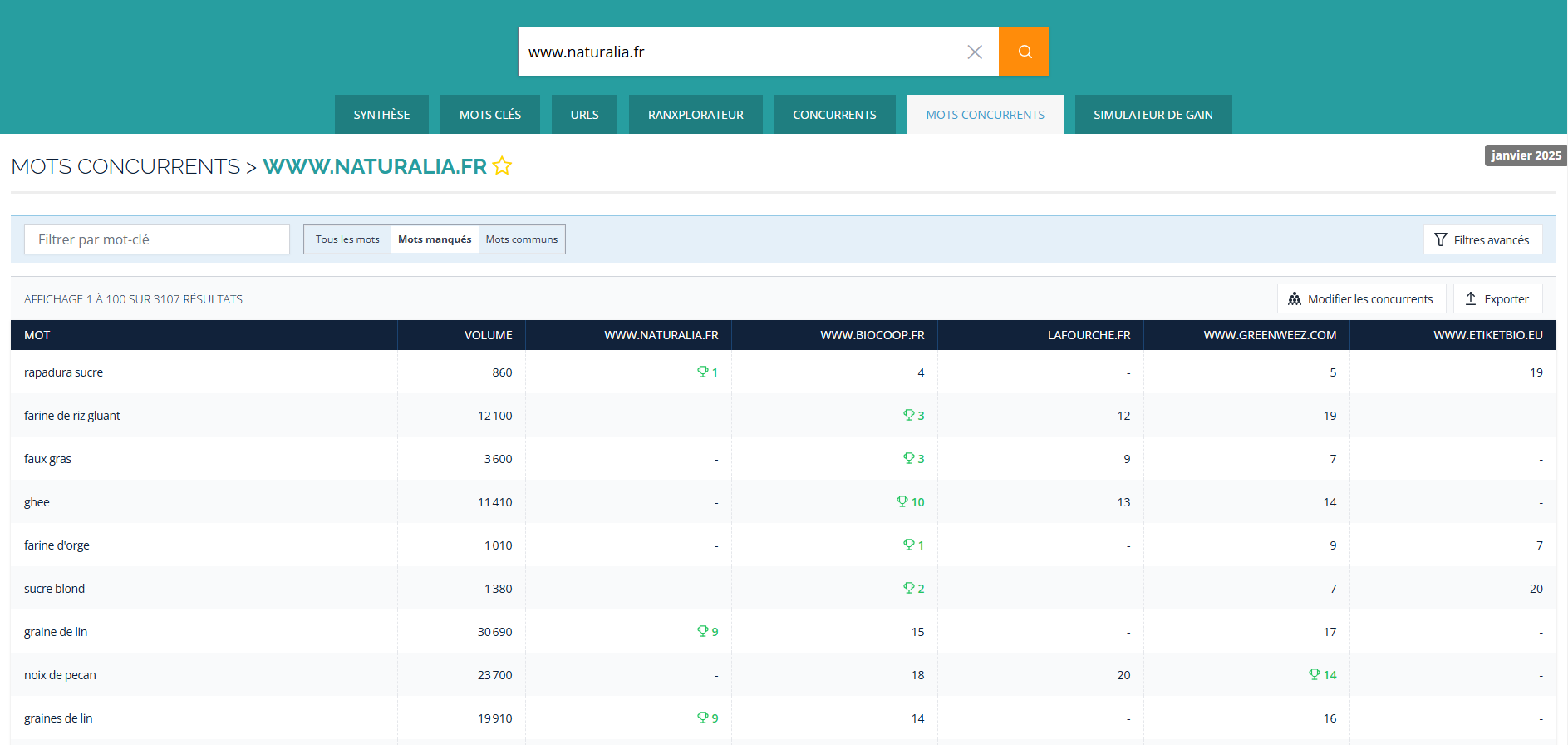
Task: Click the keyword farine d'orge
Action: (x=57, y=545)
